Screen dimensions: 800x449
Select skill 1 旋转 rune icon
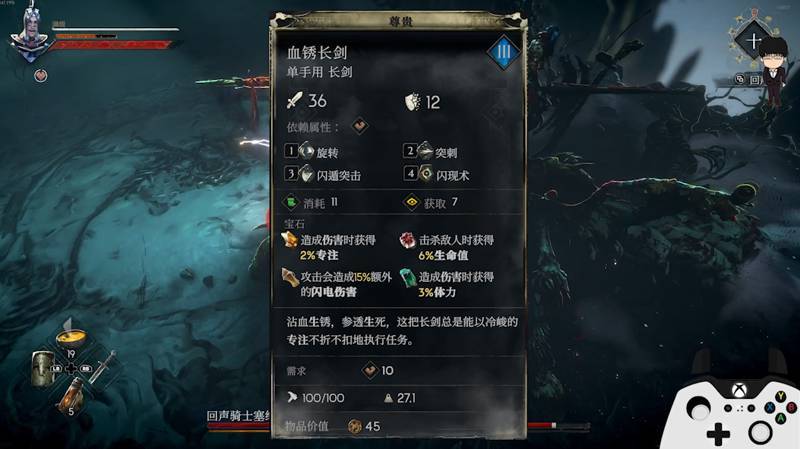tap(307, 151)
